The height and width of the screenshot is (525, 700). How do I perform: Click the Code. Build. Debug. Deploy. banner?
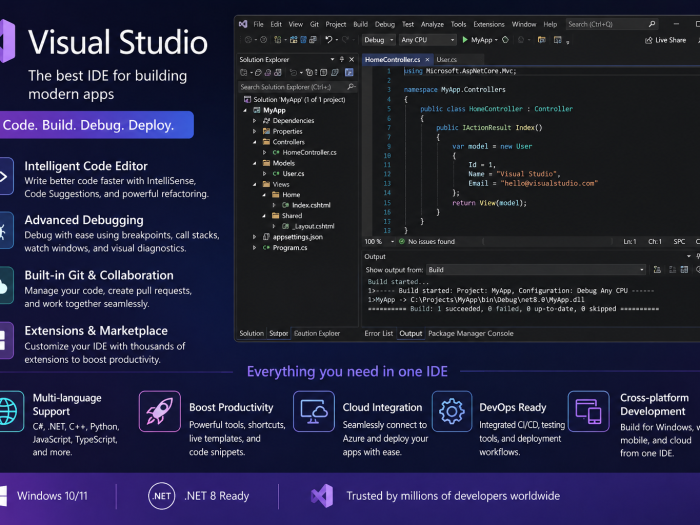(x=96, y=125)
